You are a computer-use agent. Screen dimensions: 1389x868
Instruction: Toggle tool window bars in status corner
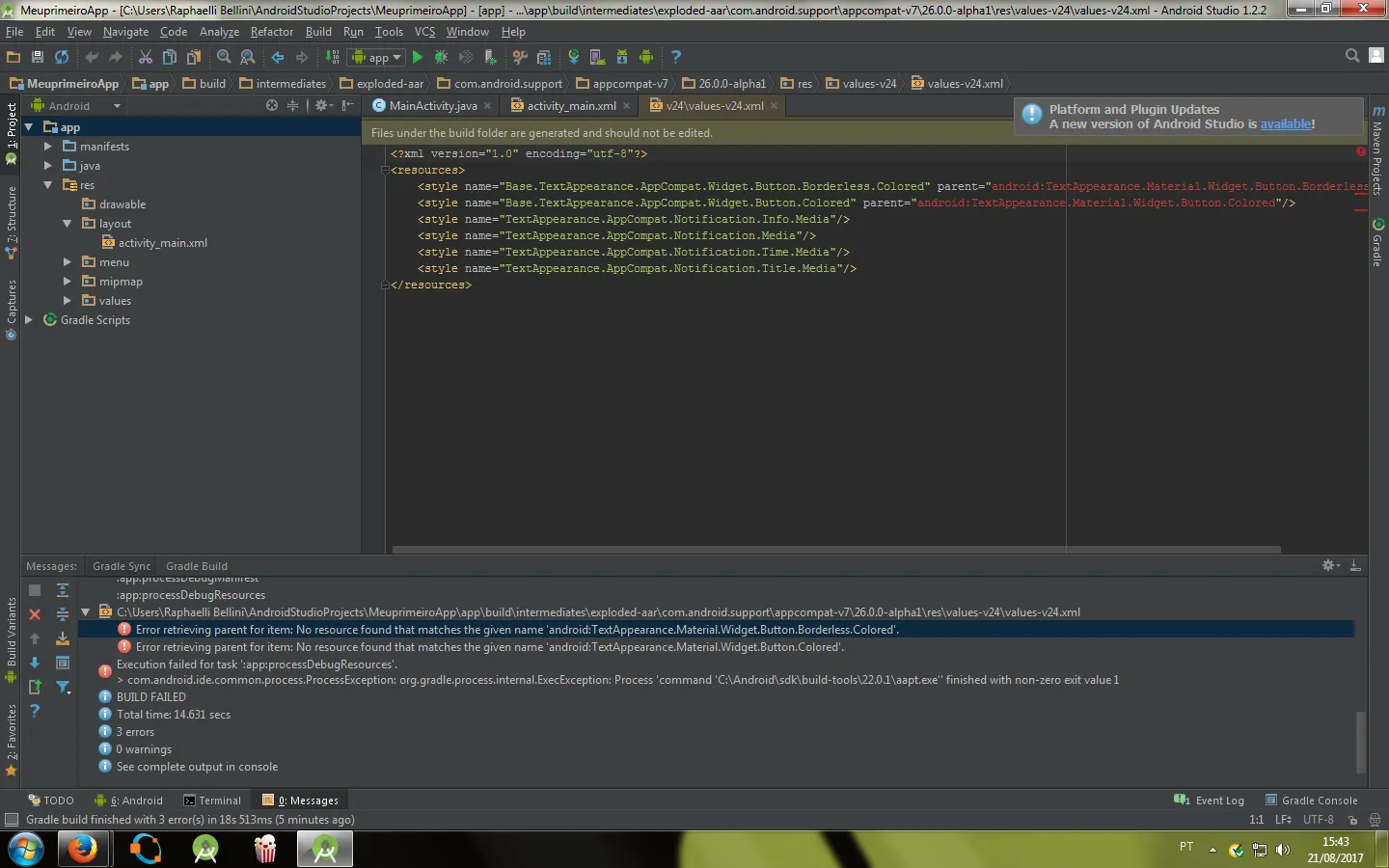click(x=12, y=820)
